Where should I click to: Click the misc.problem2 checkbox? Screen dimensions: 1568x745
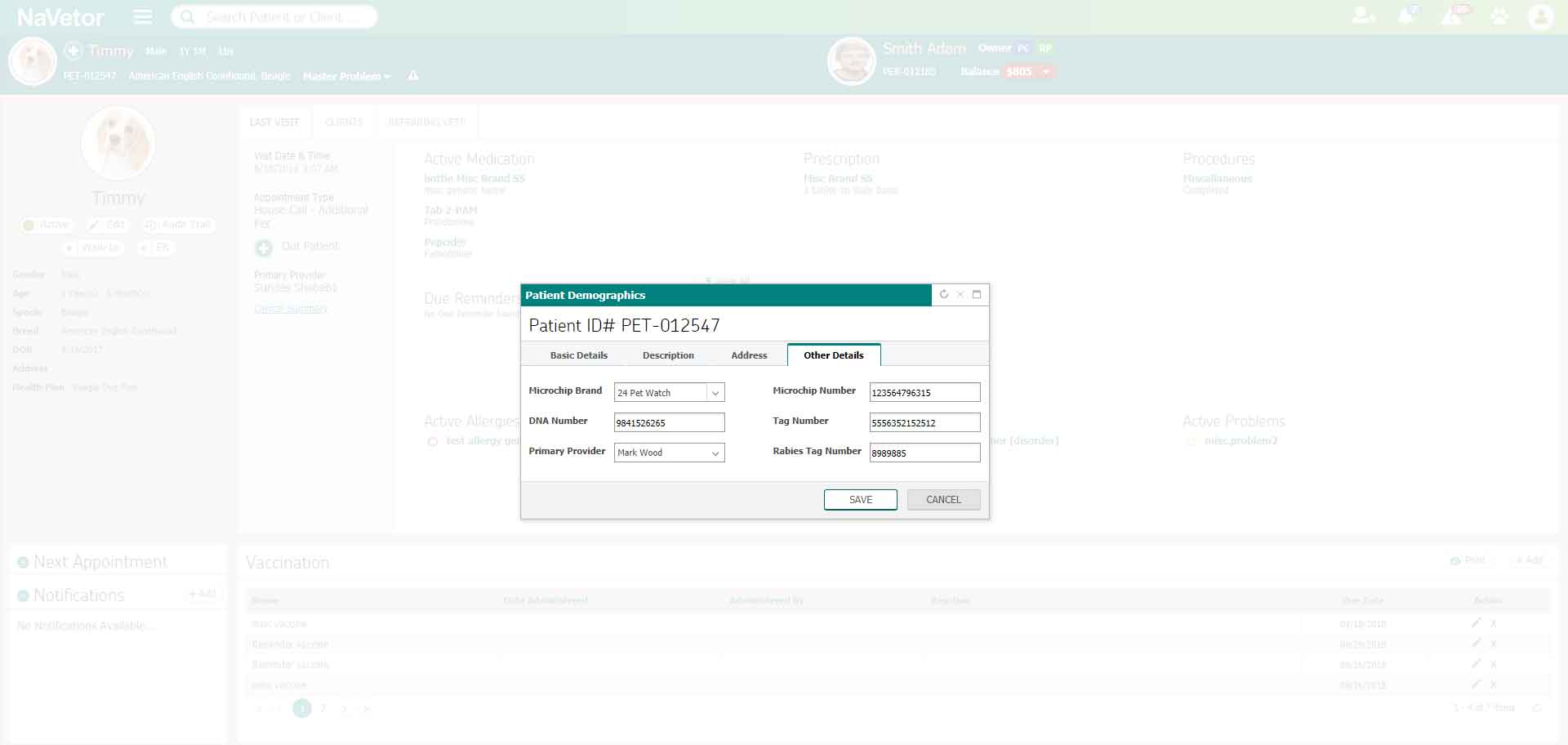click(1191, 441)
